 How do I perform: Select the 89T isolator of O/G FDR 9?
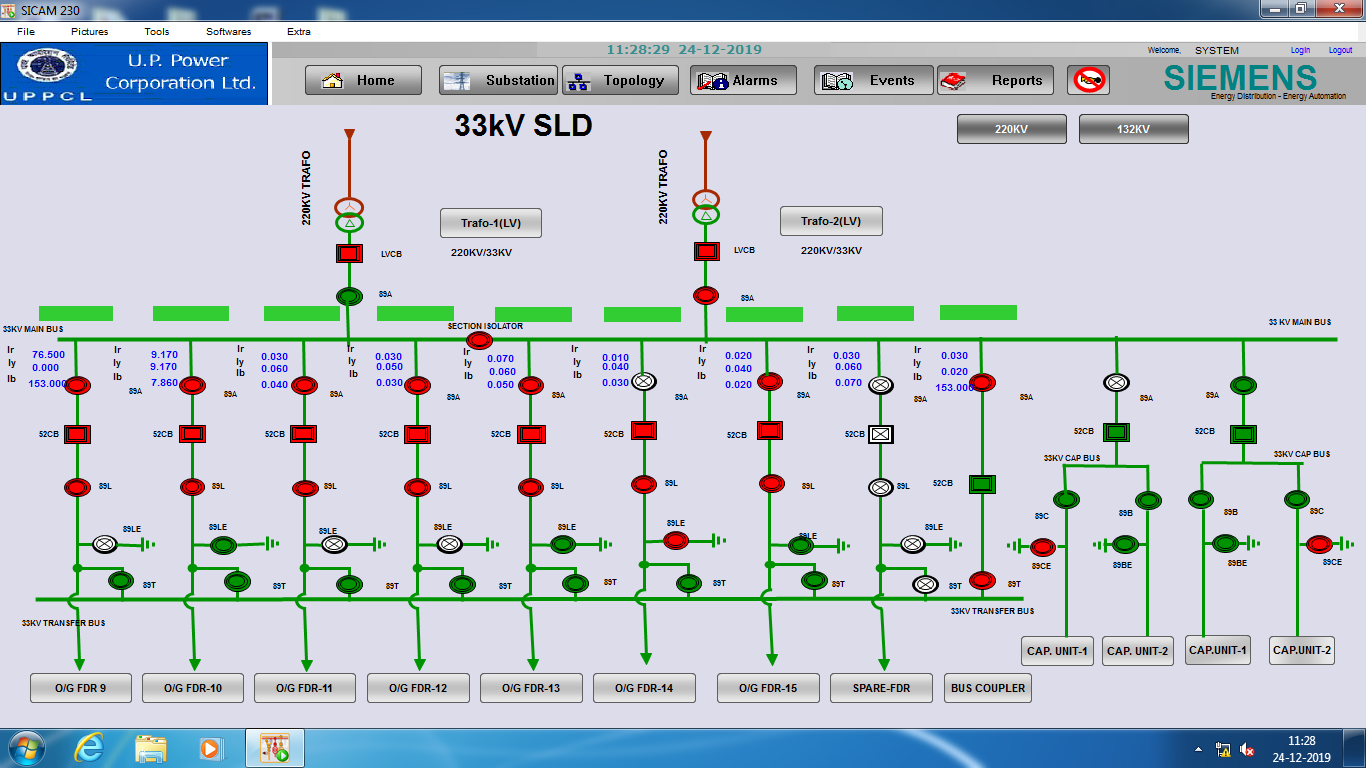(x=122, y=580)
